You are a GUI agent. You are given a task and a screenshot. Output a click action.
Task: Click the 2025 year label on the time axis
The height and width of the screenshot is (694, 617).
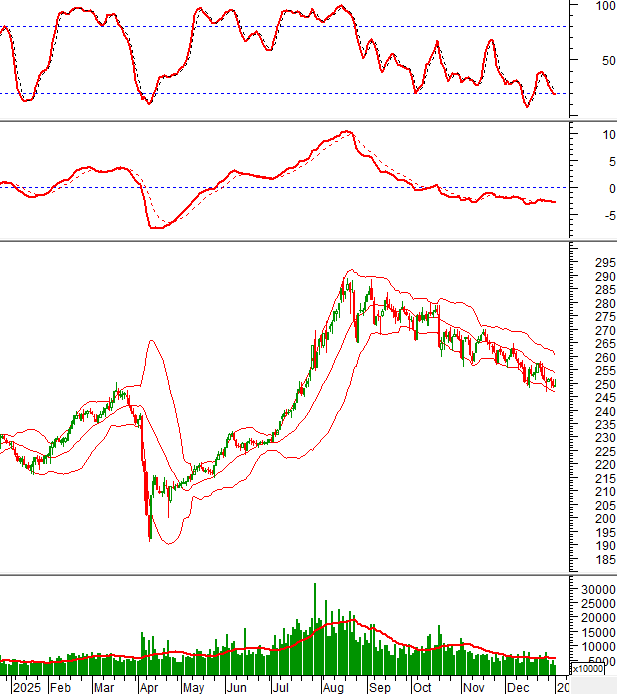(20, 687)
